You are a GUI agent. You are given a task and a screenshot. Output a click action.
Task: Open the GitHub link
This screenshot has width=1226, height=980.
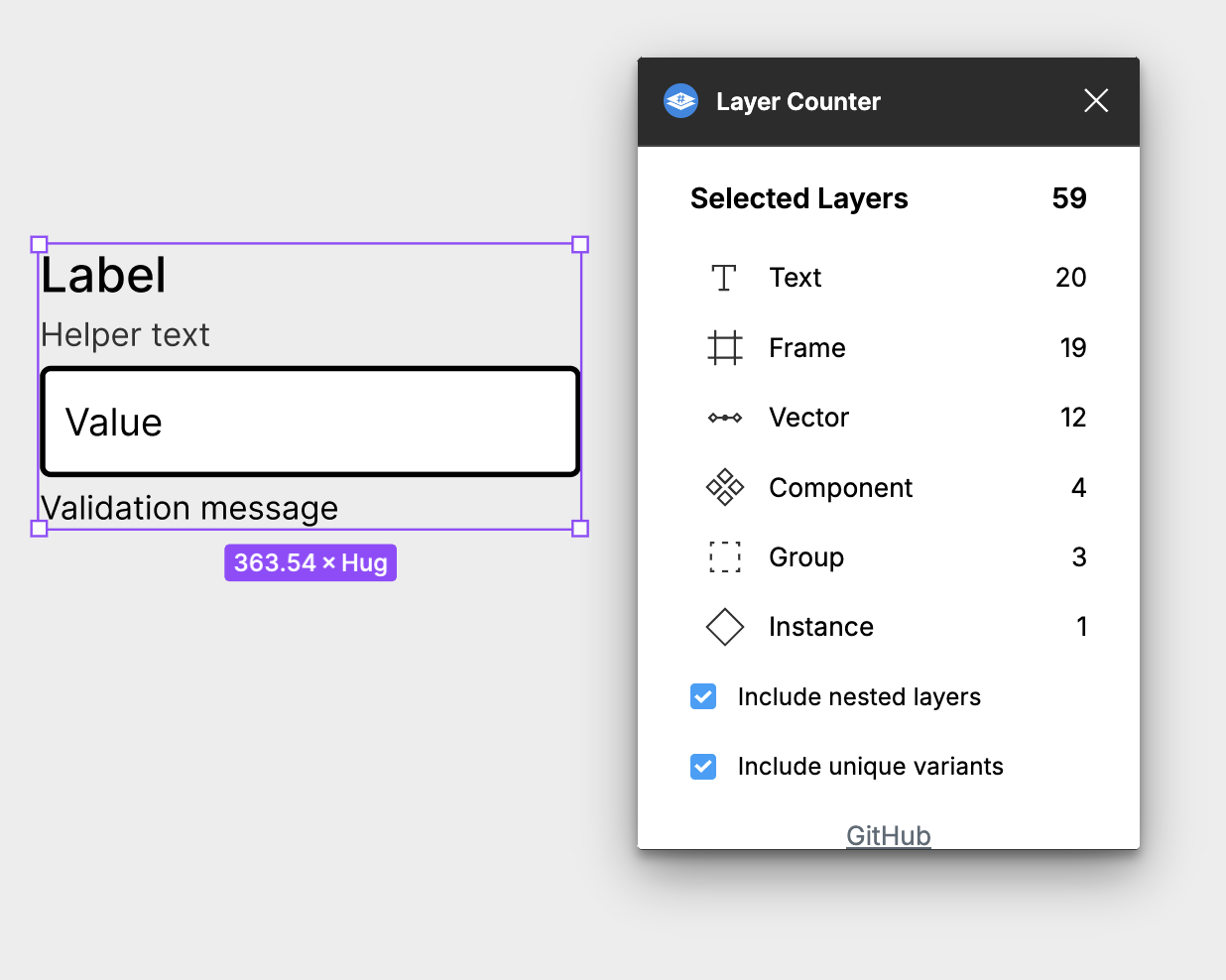pyautogui.click(x=888, y=835)
